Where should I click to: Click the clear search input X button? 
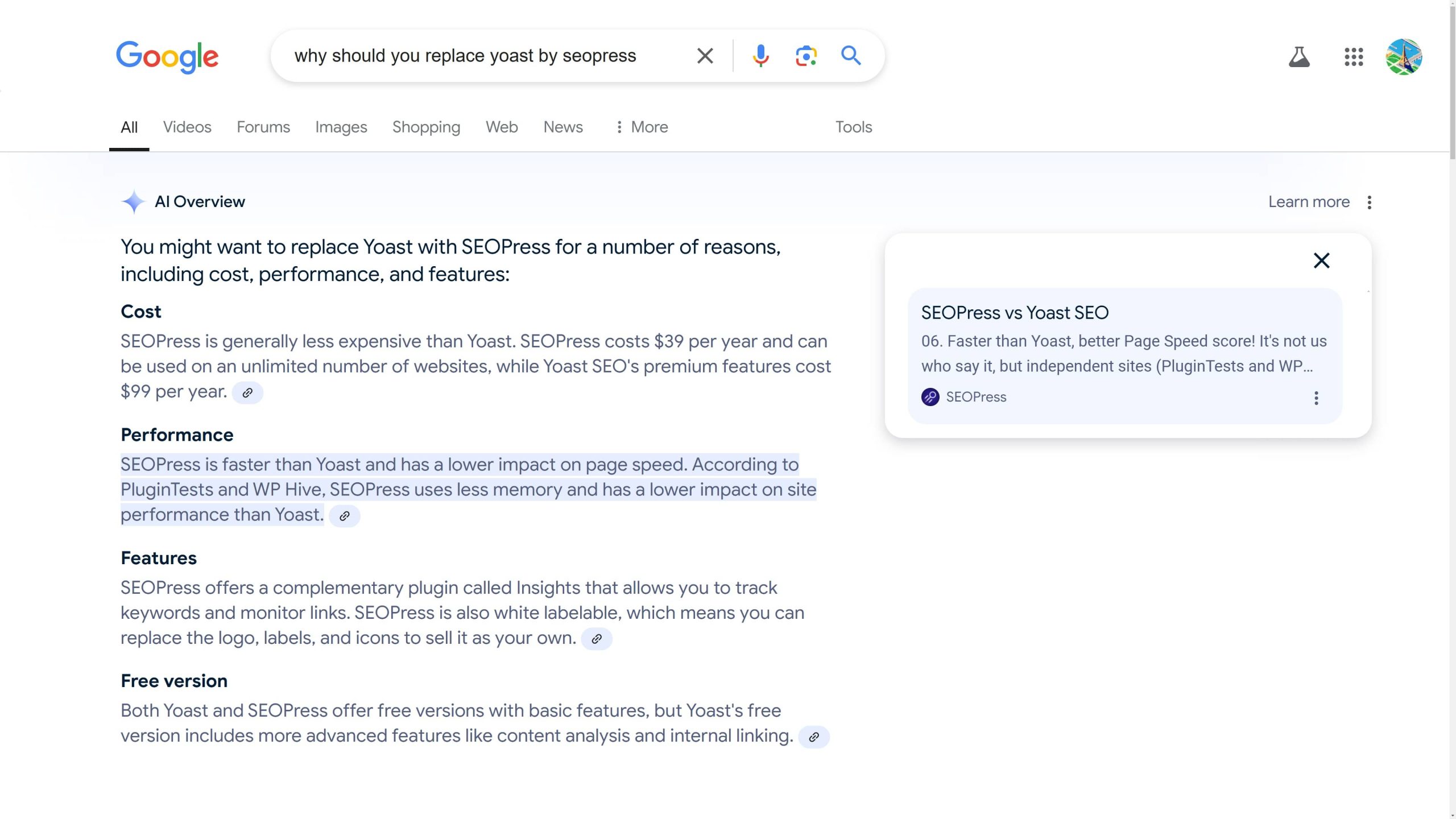(x=705, y=56)
